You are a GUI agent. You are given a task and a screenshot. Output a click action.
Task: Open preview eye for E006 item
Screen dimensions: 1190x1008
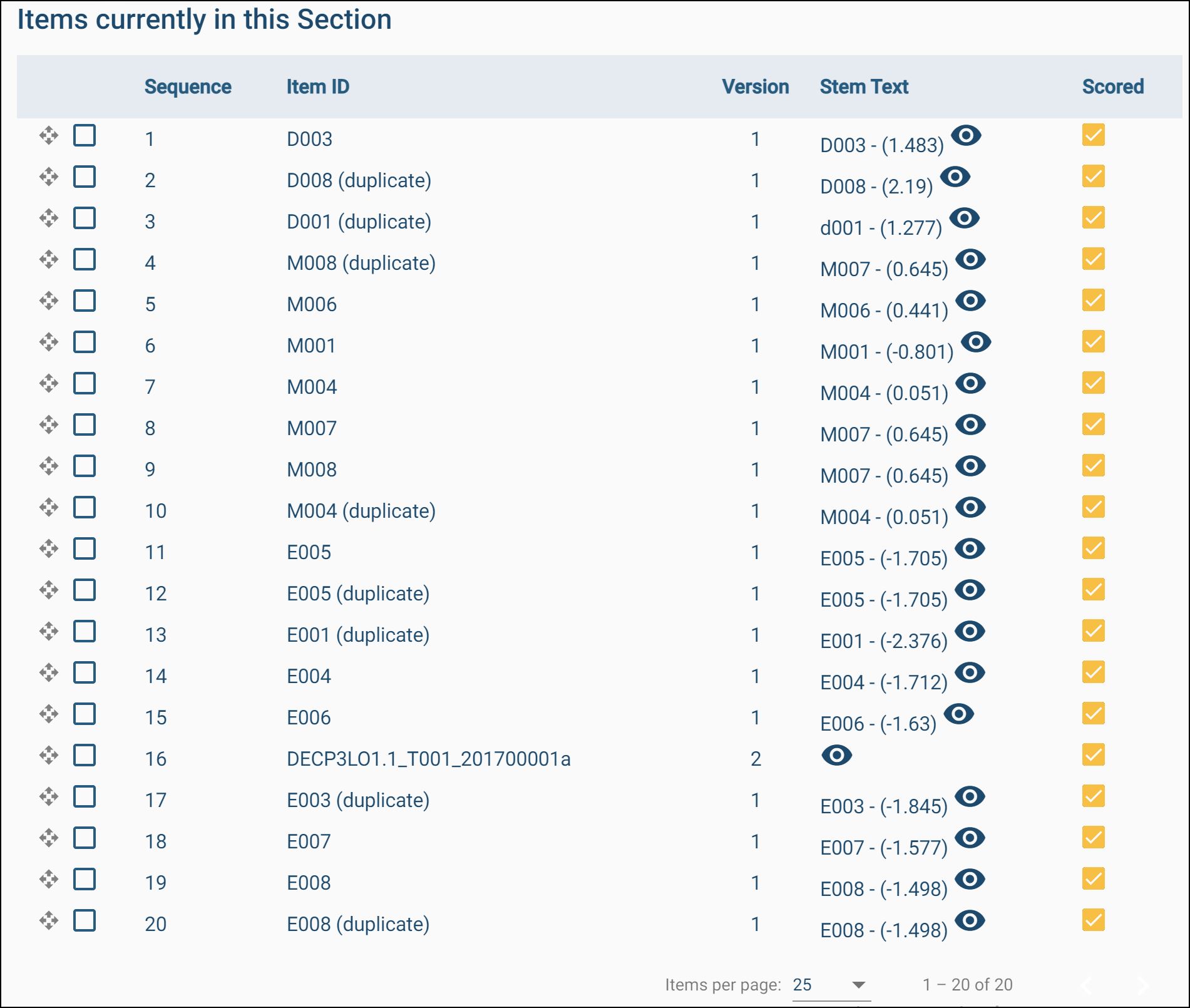coord(958,714)
